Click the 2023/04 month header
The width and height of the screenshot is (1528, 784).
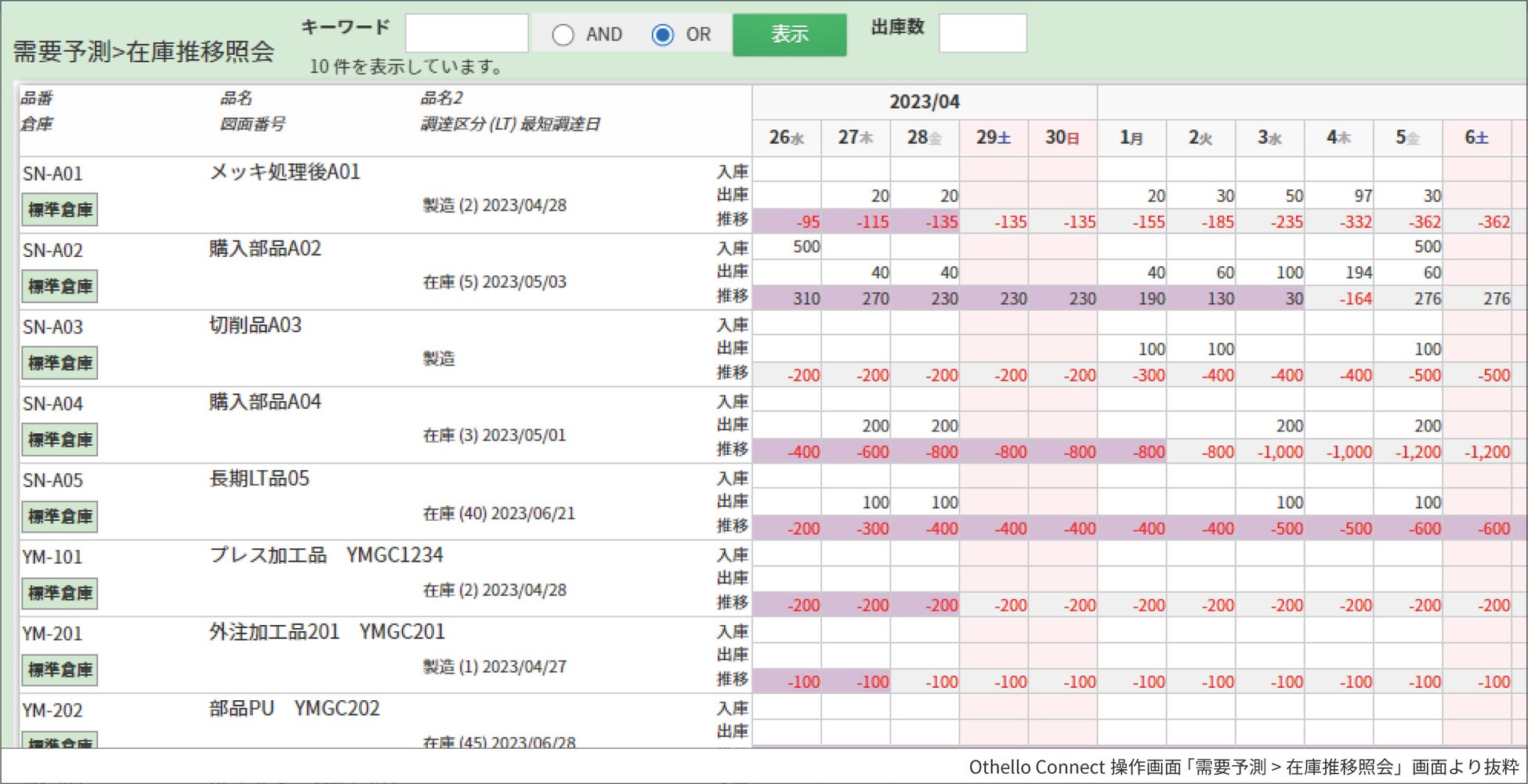coord(924,102)
